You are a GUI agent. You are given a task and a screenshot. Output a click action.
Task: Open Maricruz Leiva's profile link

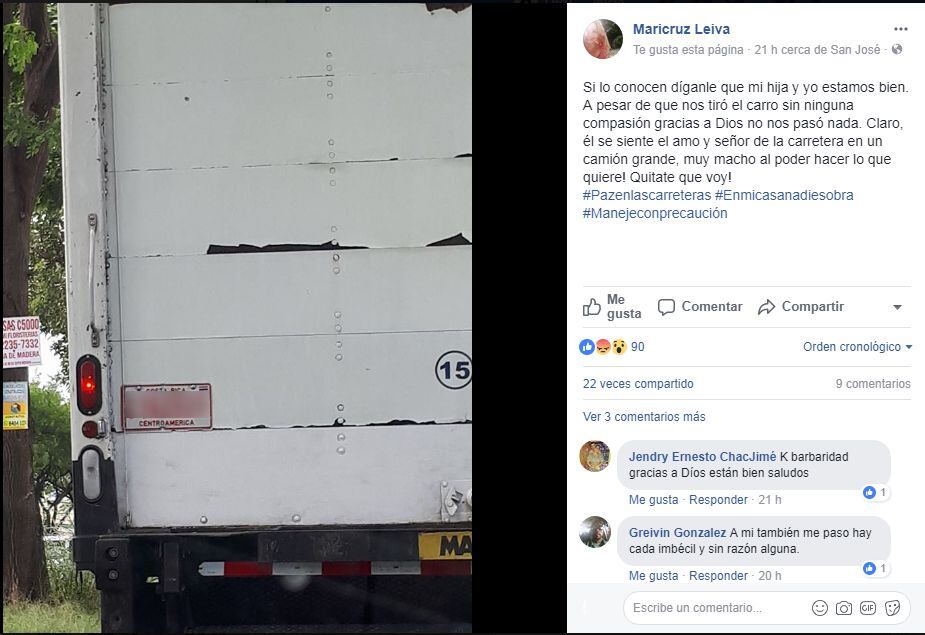(x=681, y=29)
